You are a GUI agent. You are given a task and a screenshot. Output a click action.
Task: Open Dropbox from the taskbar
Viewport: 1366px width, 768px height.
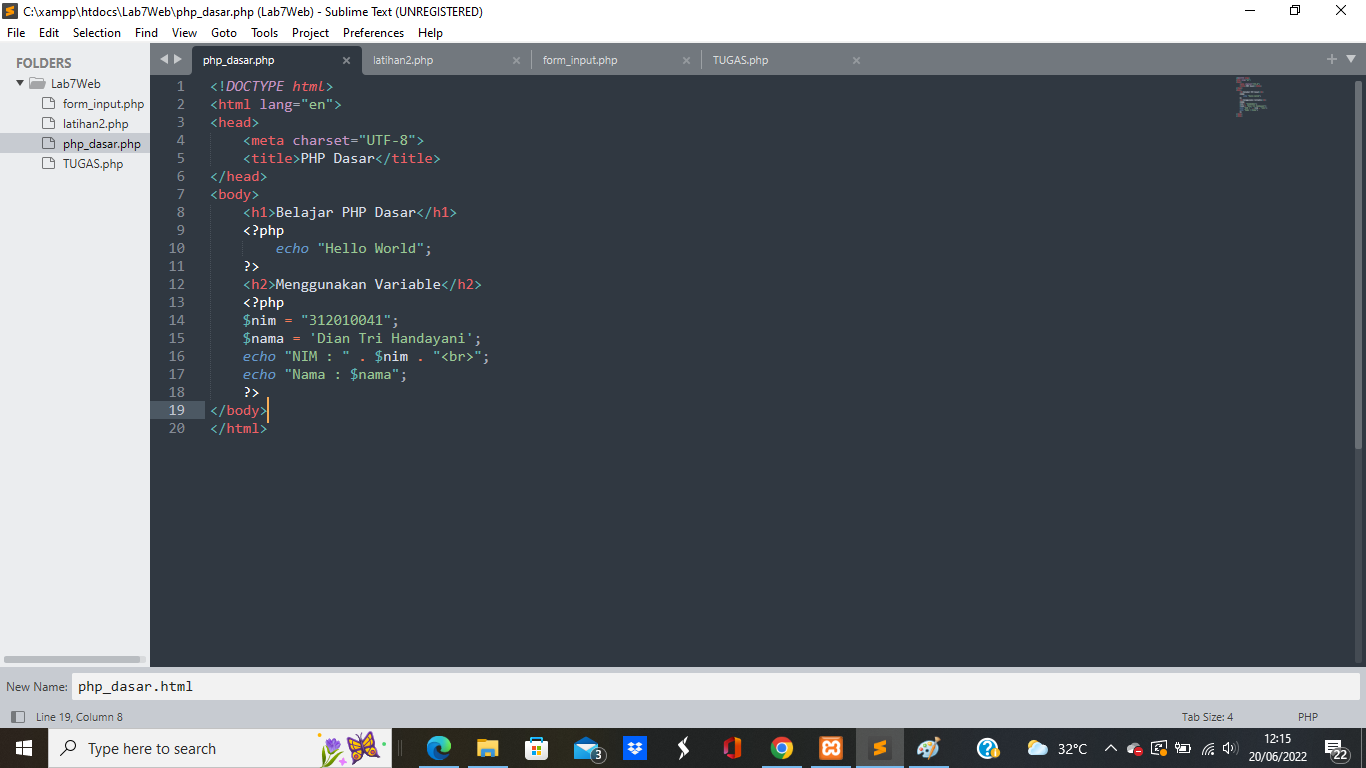(635, 748)
